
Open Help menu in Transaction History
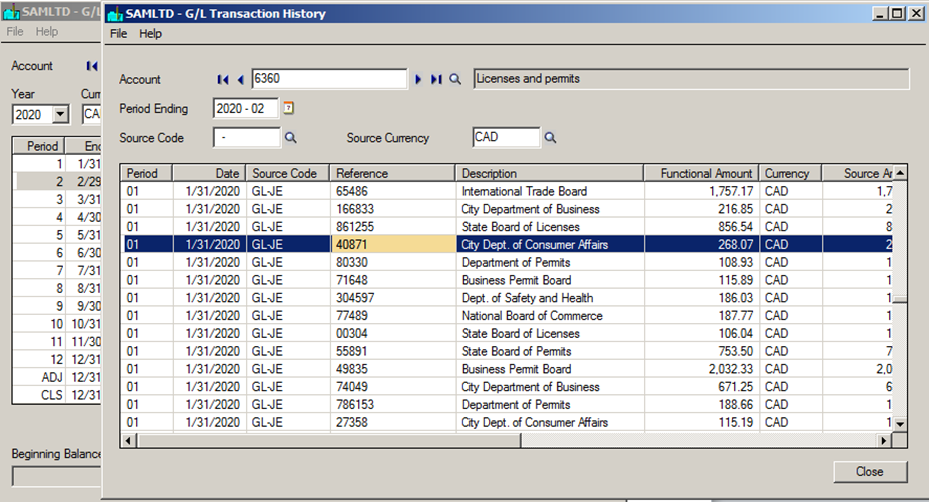[x=150, y=34]
